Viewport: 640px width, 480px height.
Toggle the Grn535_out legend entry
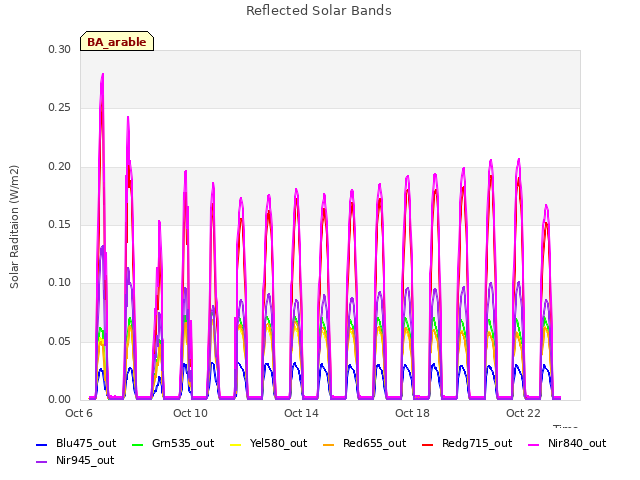click(x=173, y=444)
